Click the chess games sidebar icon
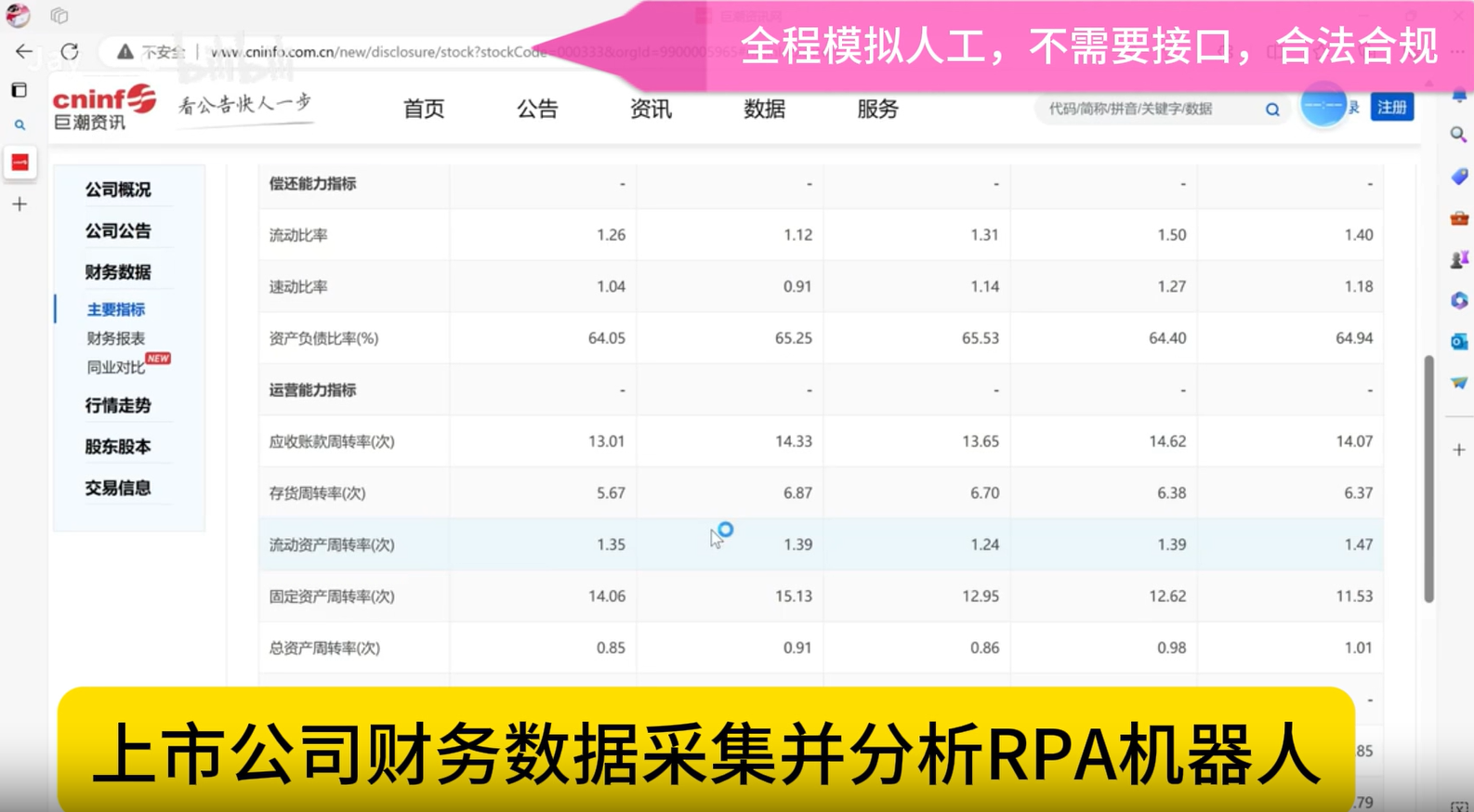 click(x=1459, y=259)
